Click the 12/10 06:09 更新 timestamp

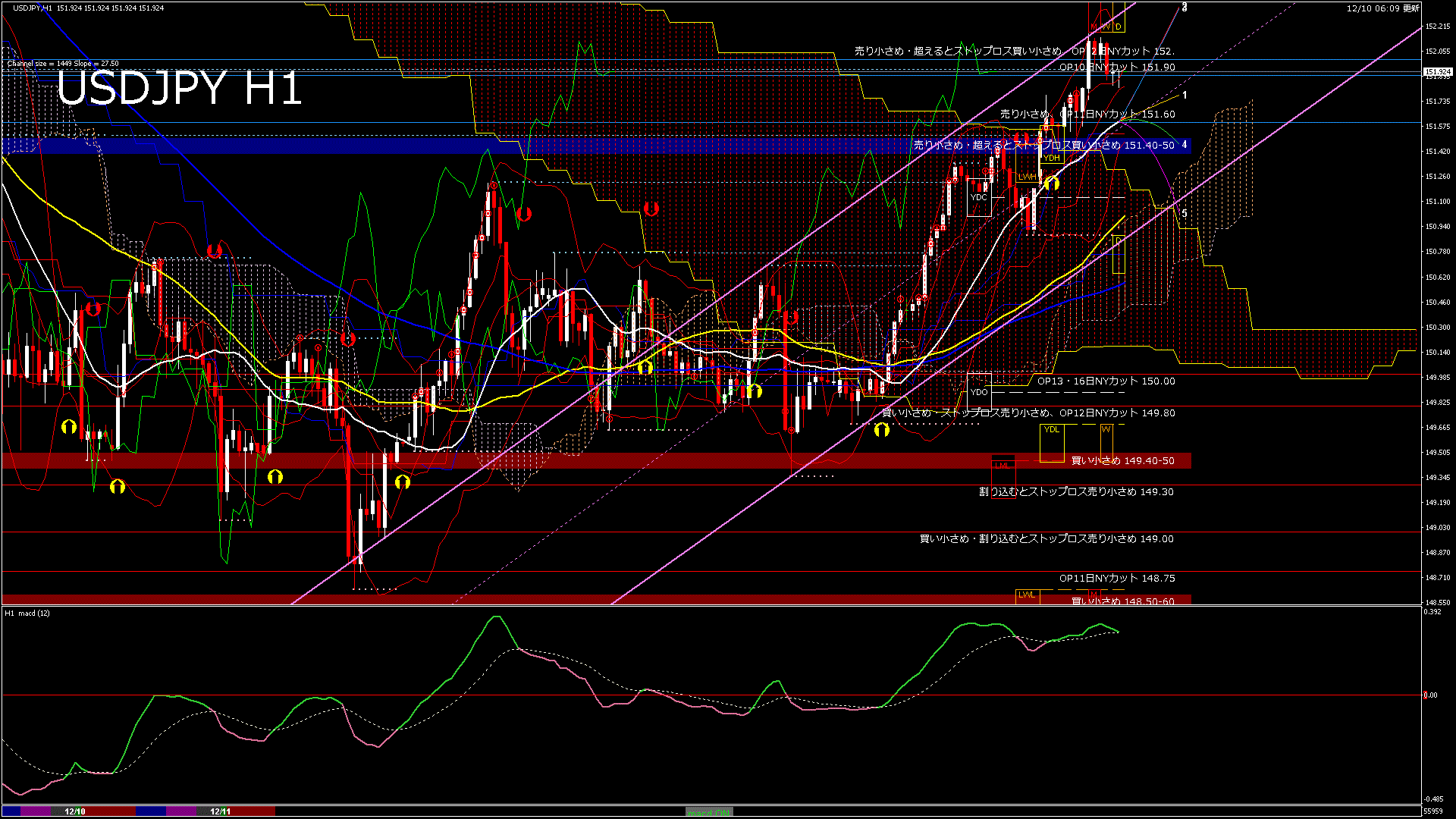(x=1382, y=8)
